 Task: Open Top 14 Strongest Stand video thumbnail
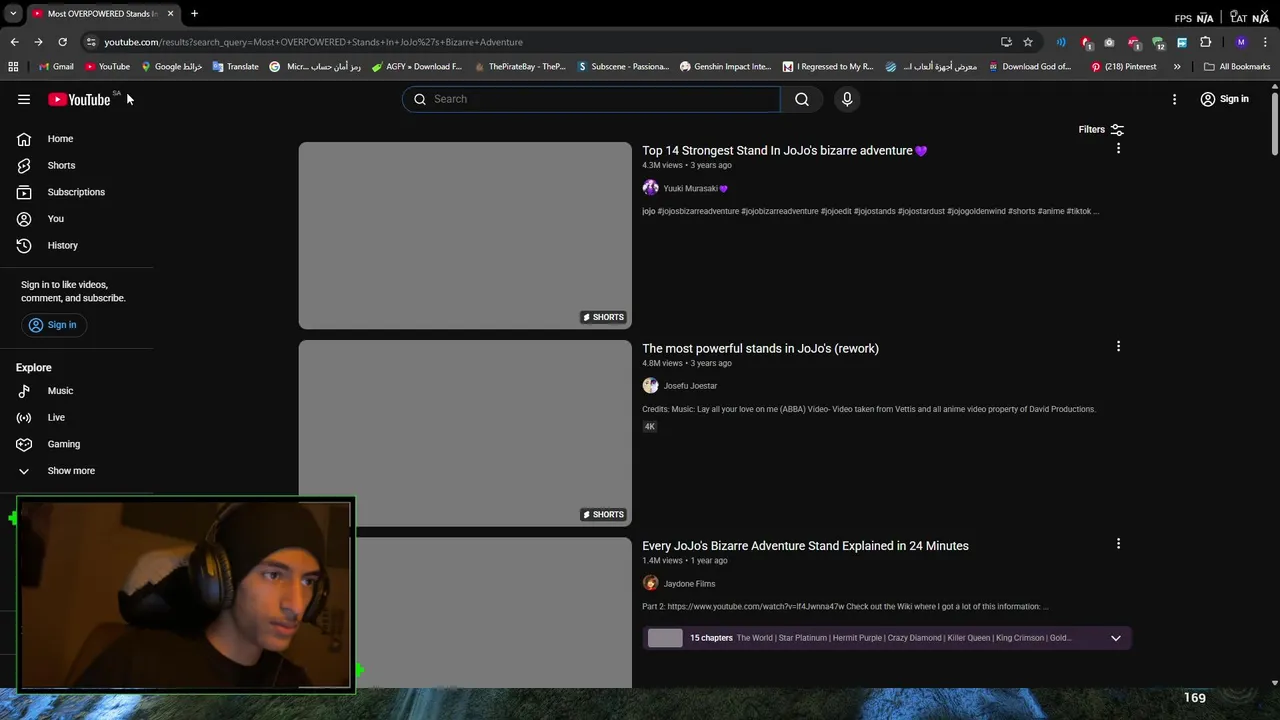pos(465,235)
